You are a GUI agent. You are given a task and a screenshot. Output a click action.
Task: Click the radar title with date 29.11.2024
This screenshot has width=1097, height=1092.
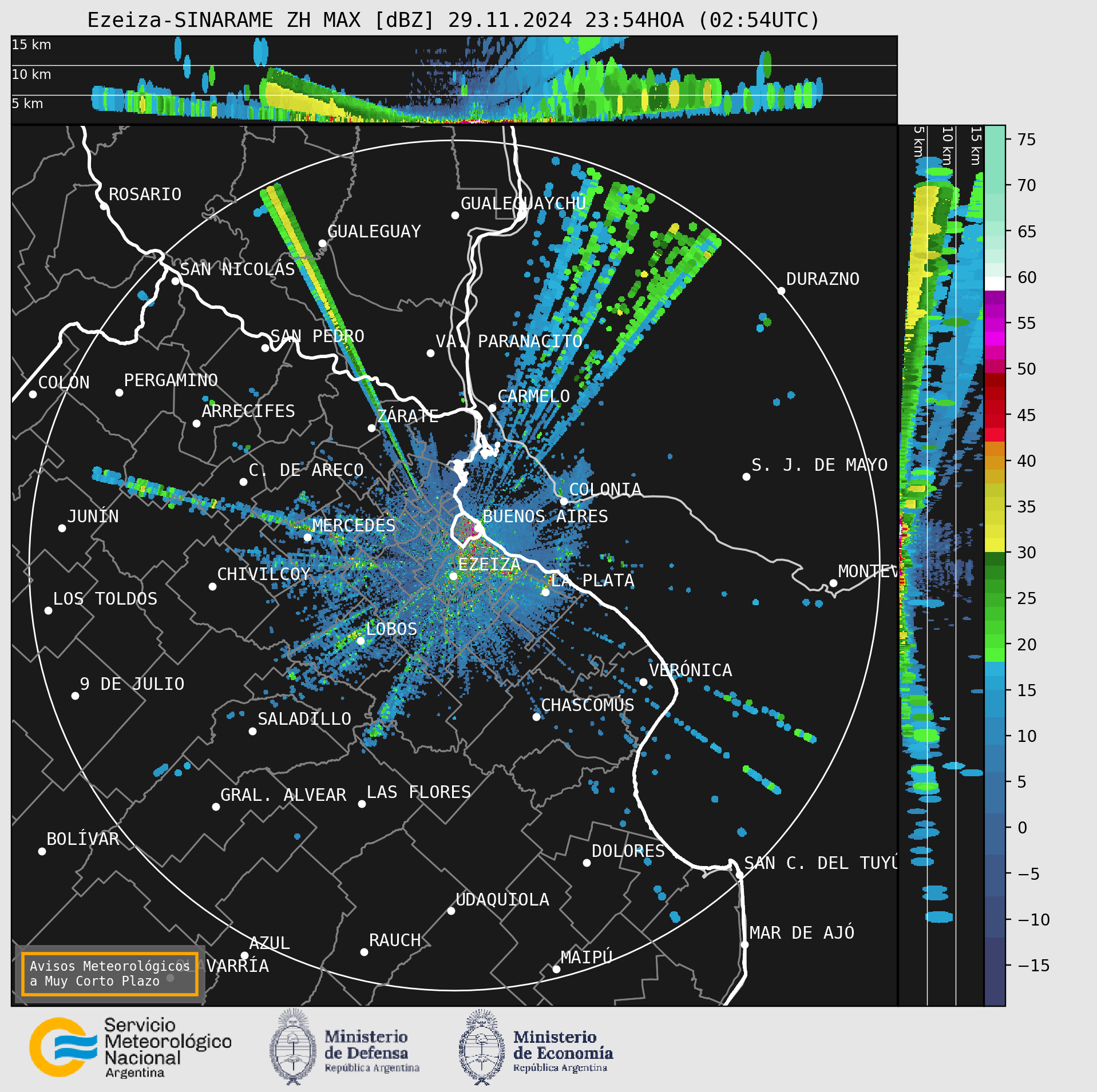pyautogui.click(x=453, y=20)
